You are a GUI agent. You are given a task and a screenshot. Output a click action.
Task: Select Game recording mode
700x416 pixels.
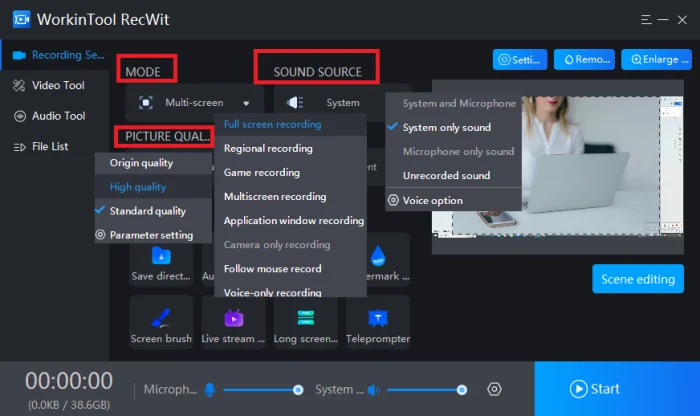click(x=291, y=173)
